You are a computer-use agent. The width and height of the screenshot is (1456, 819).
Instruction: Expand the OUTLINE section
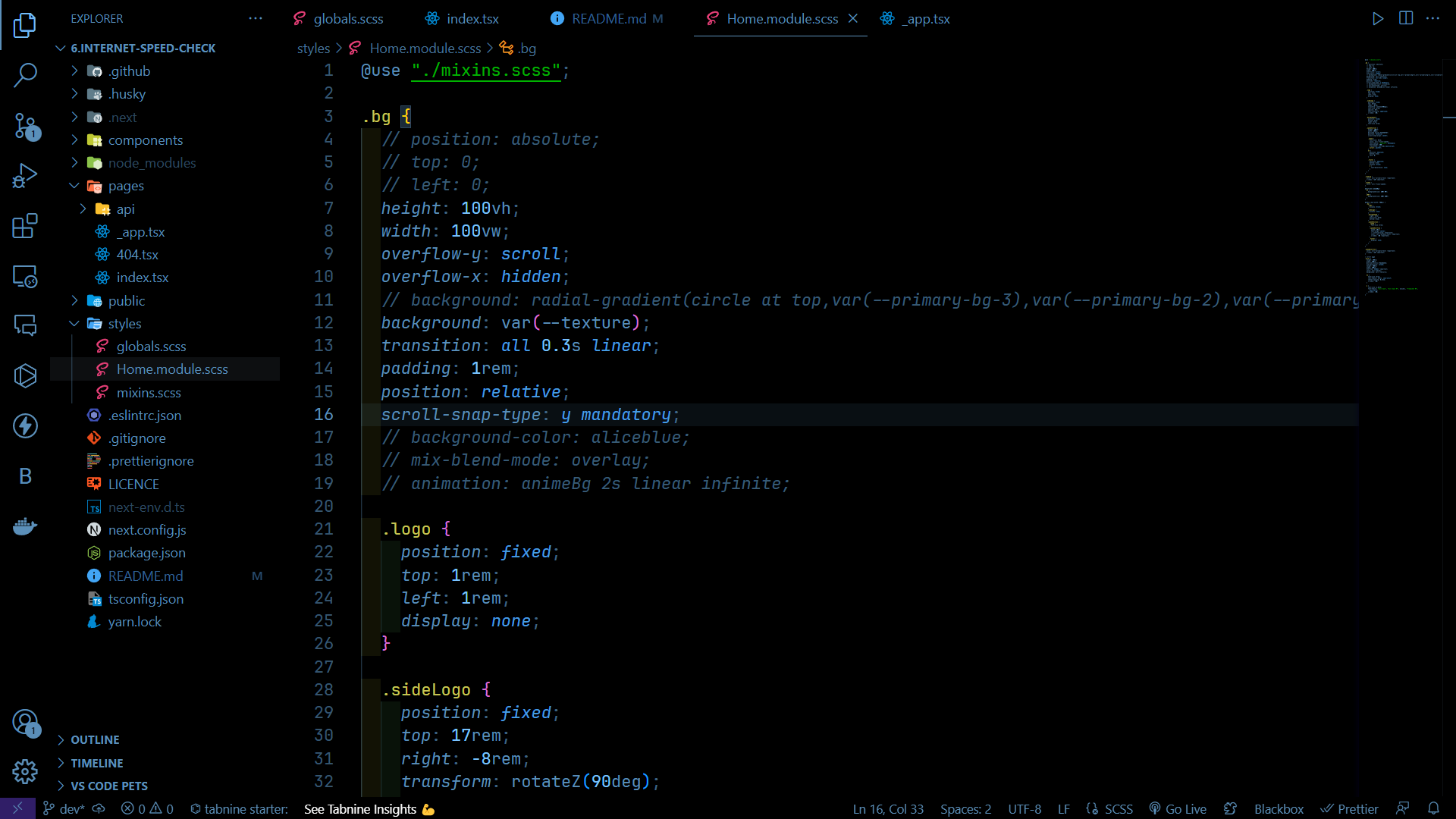[95, 740]
